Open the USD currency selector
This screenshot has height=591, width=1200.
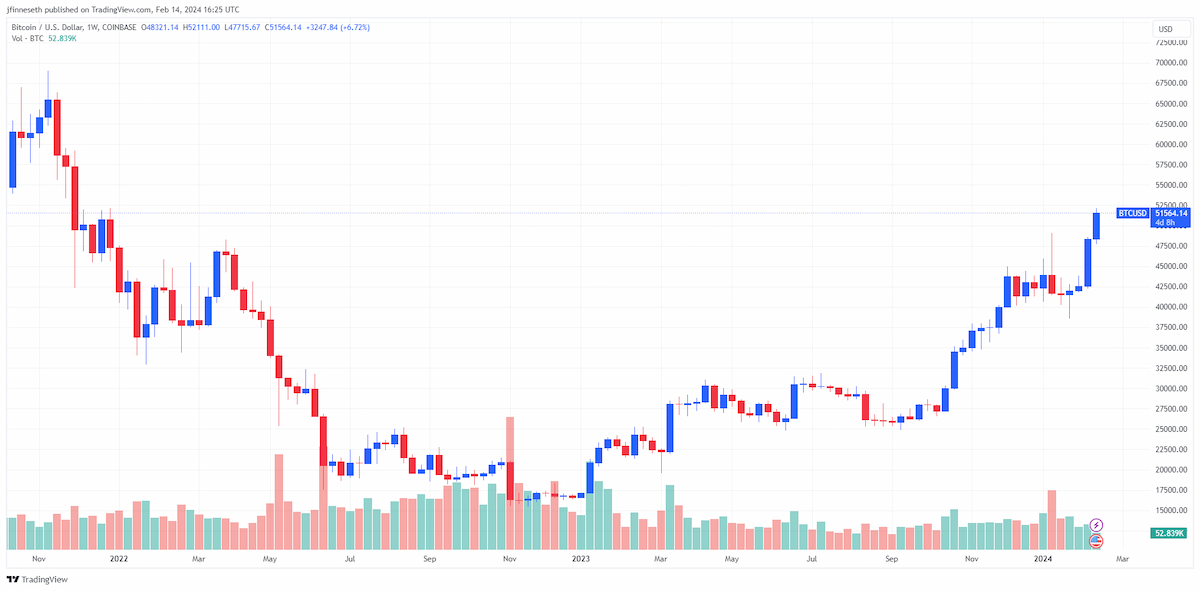(1166, 29)
